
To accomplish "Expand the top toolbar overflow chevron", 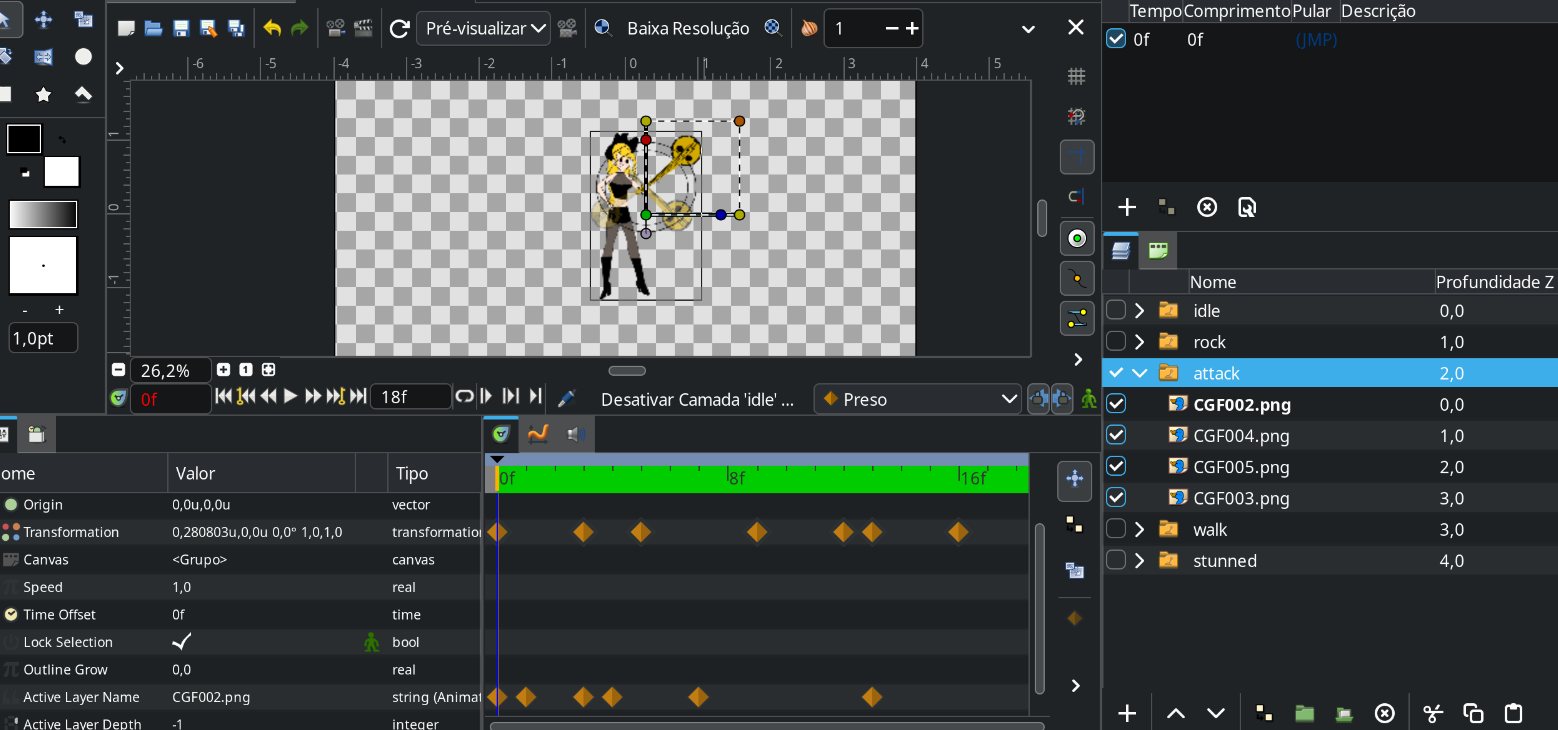I will [x=1028, y=29].
